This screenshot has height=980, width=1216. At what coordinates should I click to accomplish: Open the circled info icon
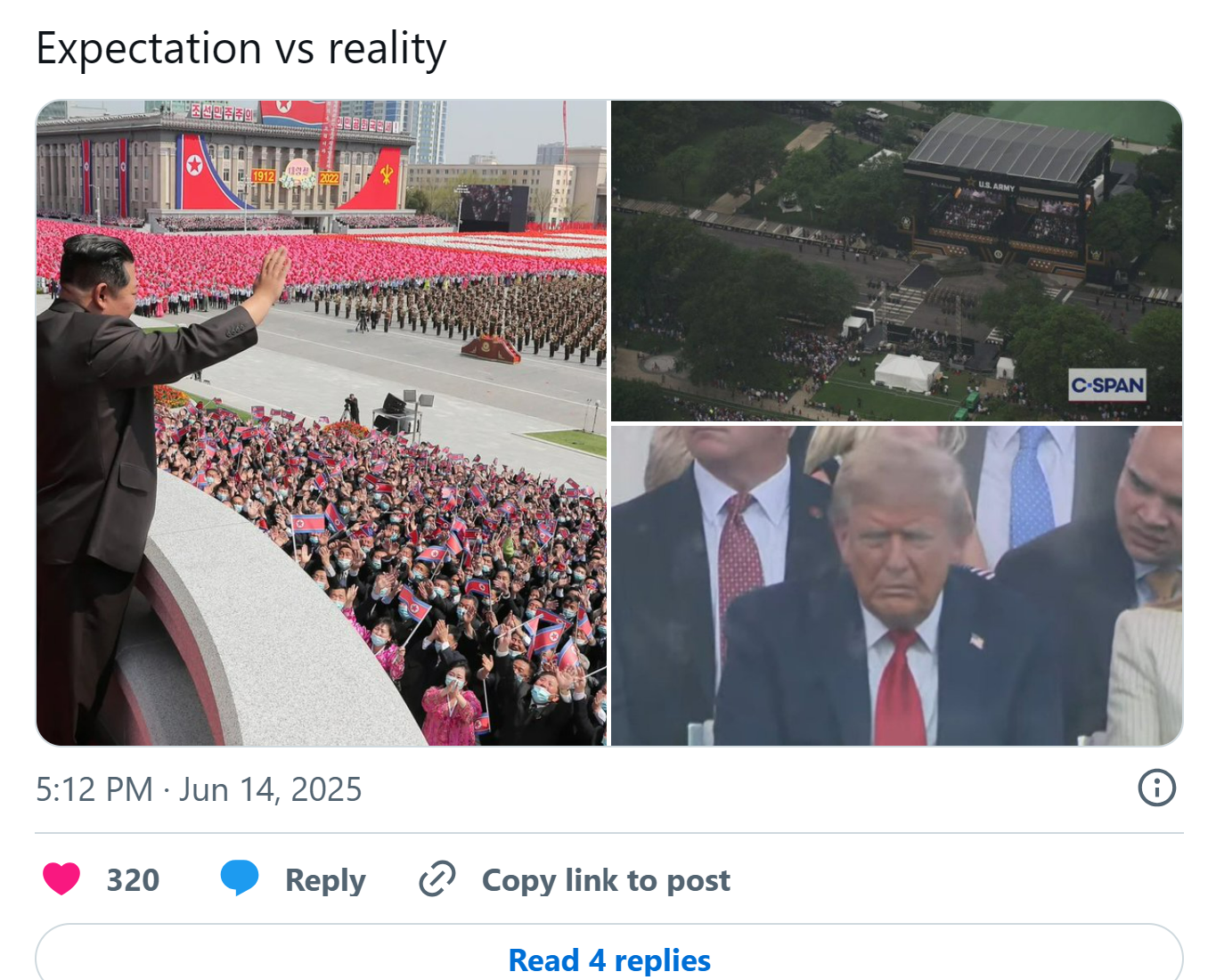(1156, 788)
